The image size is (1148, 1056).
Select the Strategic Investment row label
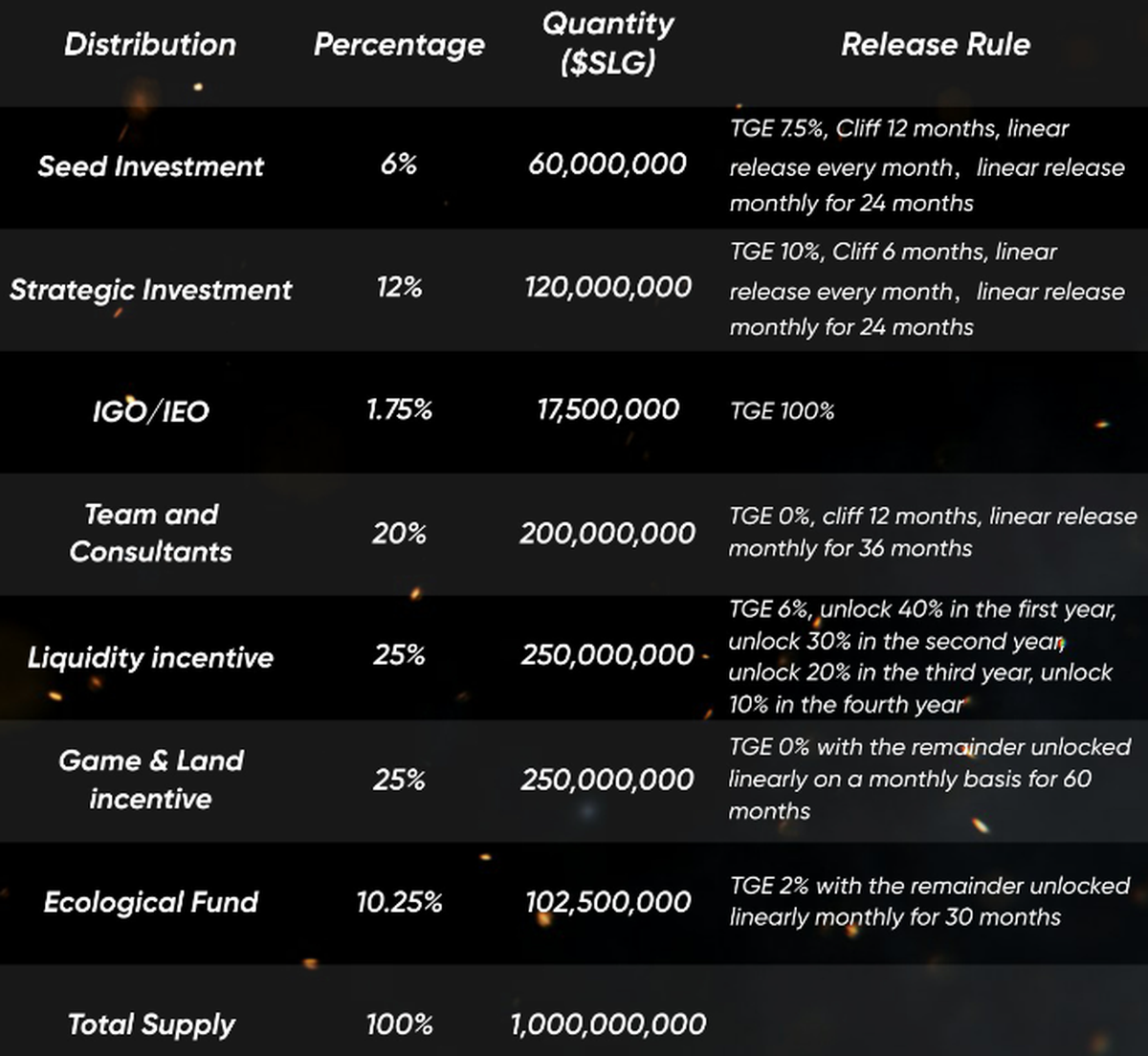(150, 290)
